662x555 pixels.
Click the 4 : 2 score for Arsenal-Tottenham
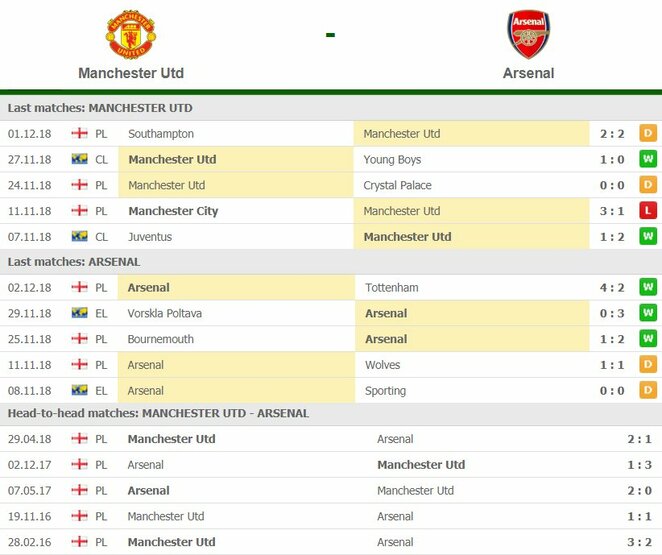610,288
